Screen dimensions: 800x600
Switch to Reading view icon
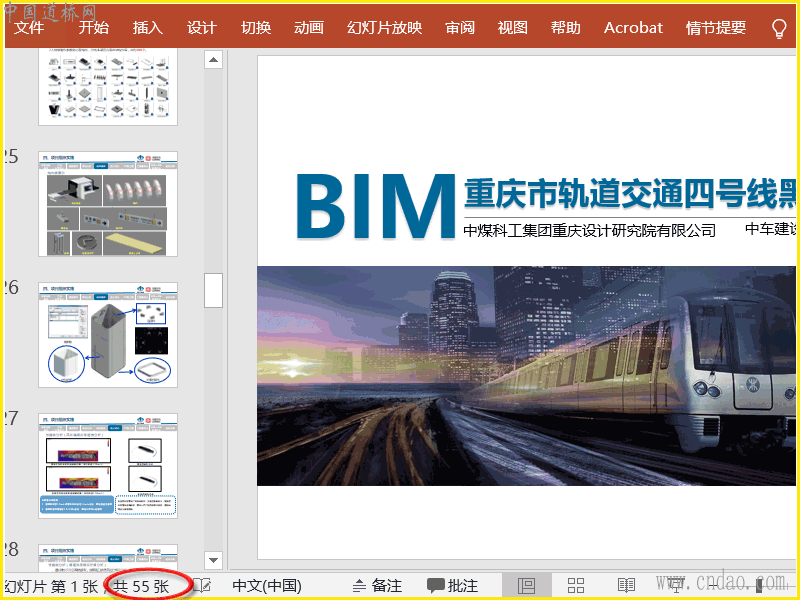pos(626,585)
